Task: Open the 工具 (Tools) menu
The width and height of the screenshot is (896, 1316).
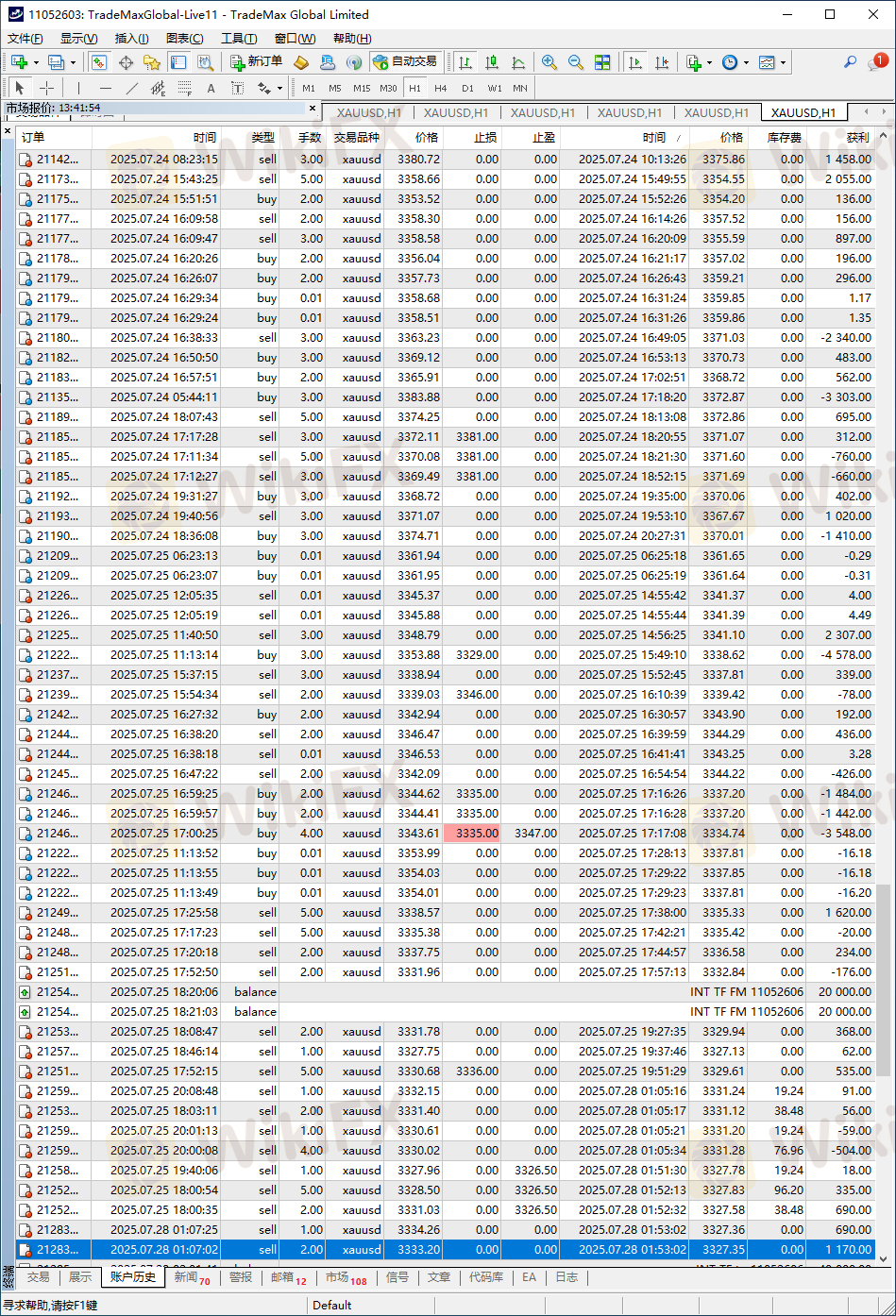Action: point(239,39)
